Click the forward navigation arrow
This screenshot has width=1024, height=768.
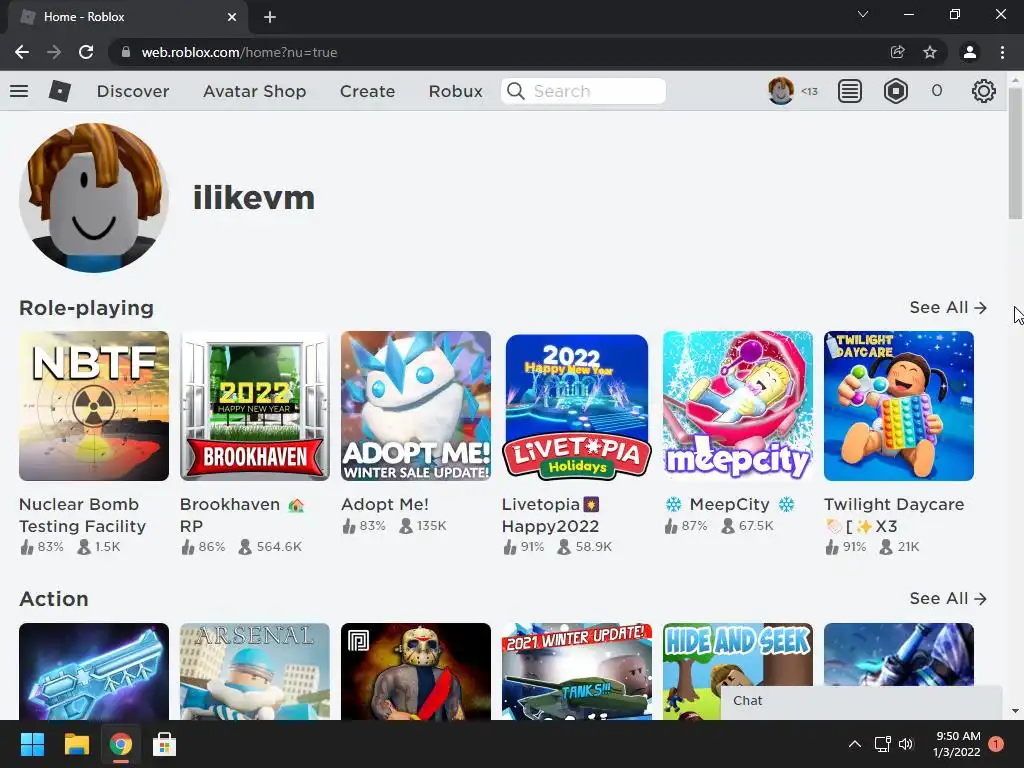54,52
